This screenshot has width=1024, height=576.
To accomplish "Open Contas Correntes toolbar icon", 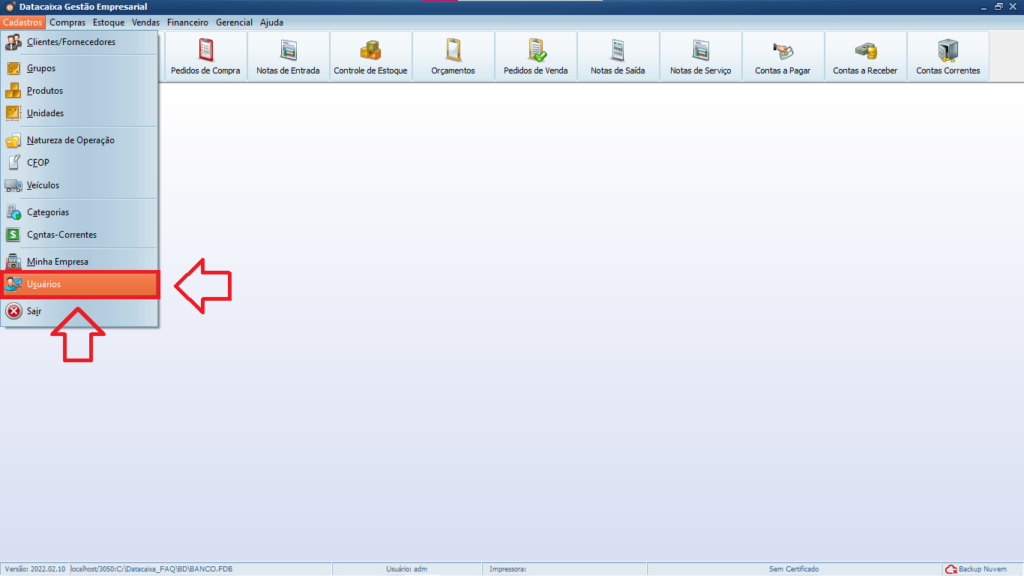I will click(x=948, y=50).
